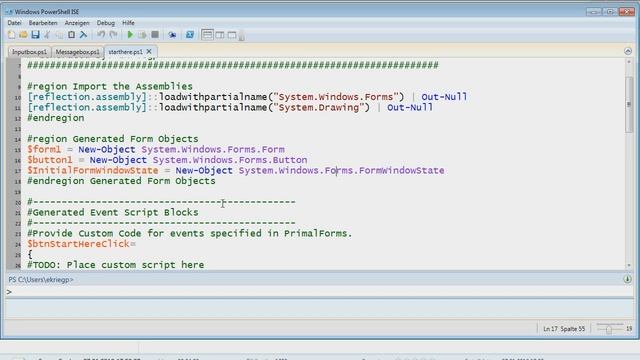Switch to the Inputbox.ps1 tab
640x360 pixels.
tap(29, 52)
